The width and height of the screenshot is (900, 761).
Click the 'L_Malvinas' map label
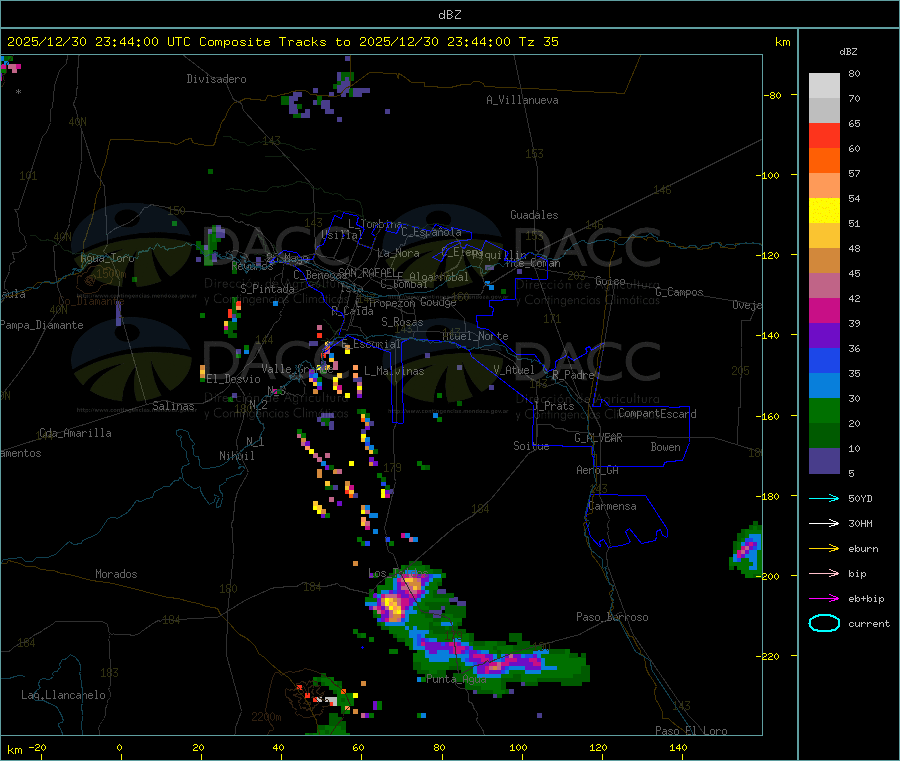[394, 371]
